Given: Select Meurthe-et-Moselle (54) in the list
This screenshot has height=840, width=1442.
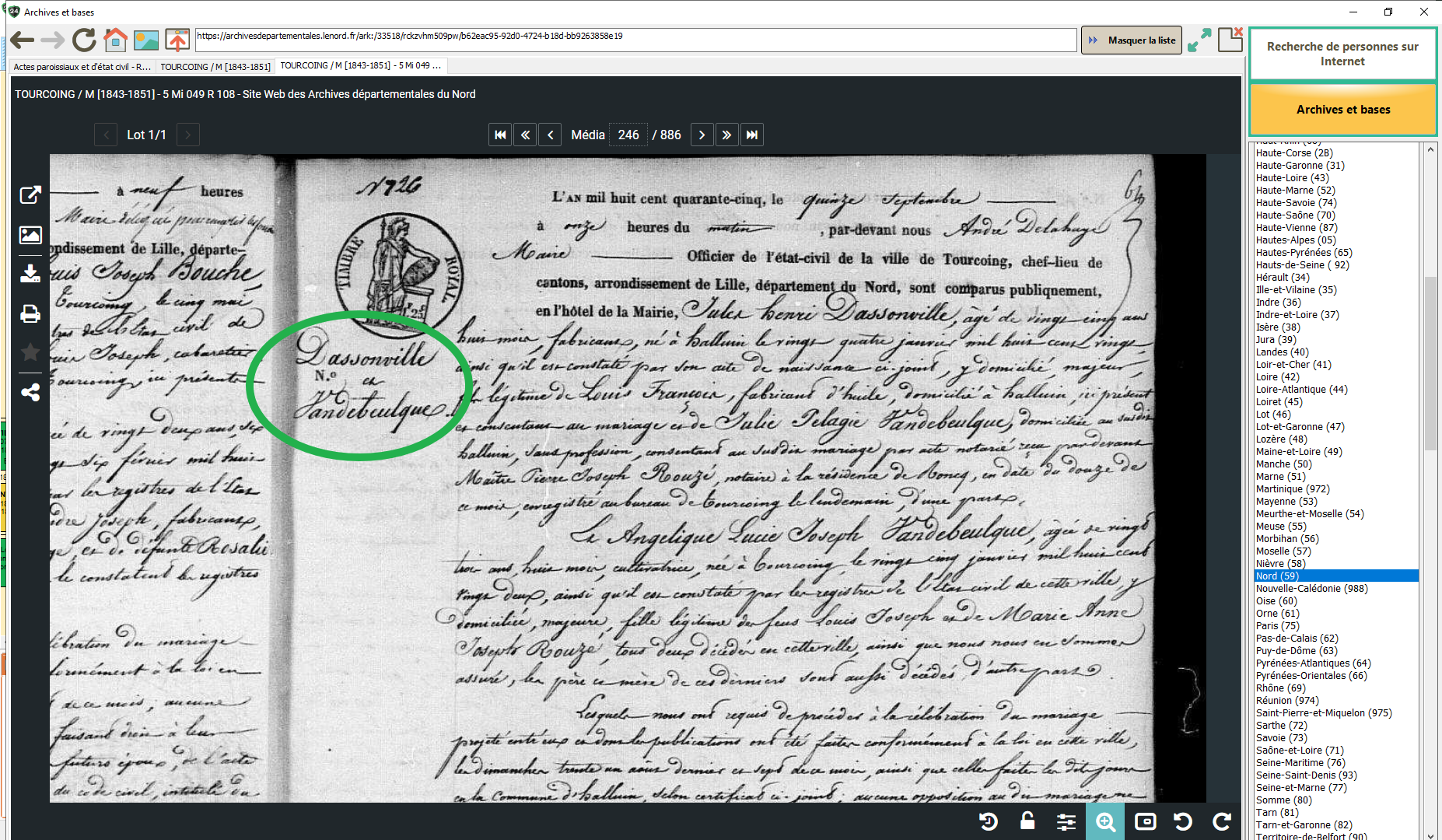Looking at the screenshot, I should [1310, 513].
